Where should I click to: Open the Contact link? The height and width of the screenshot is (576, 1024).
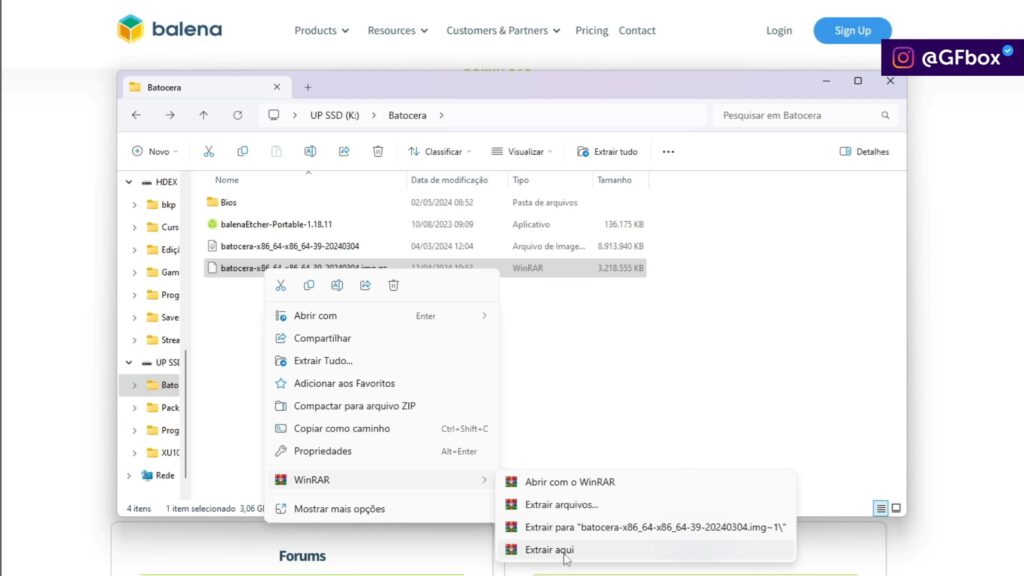coord(637,31)
